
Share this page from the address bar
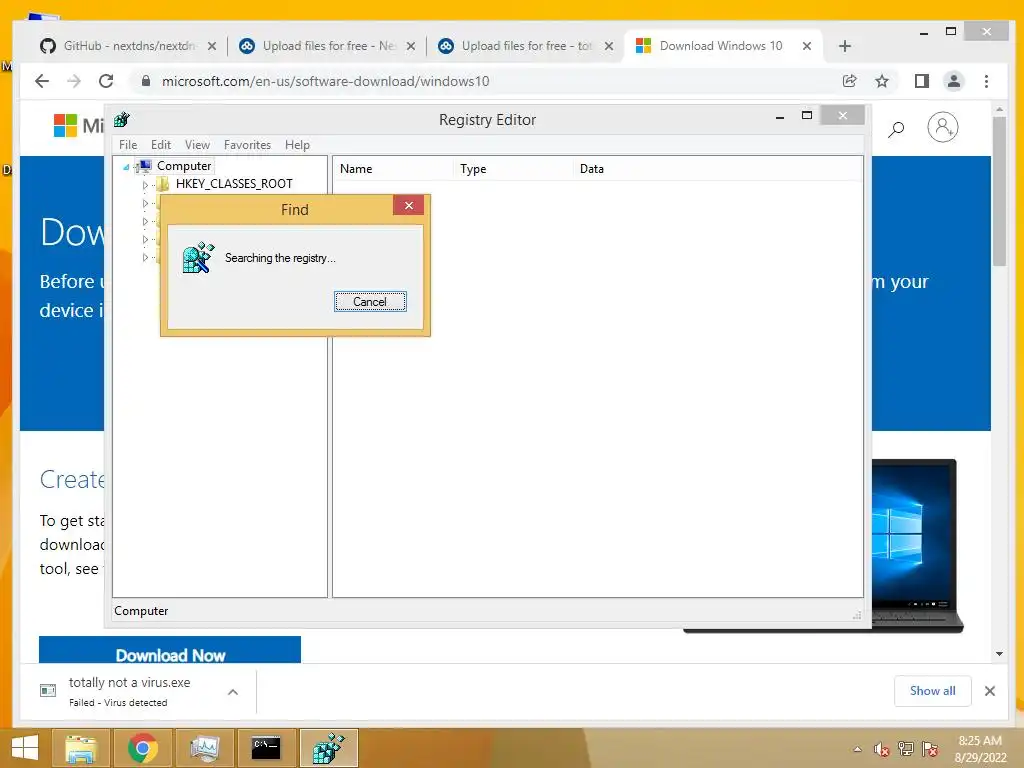pyautogui.click(x=850, y=81)
